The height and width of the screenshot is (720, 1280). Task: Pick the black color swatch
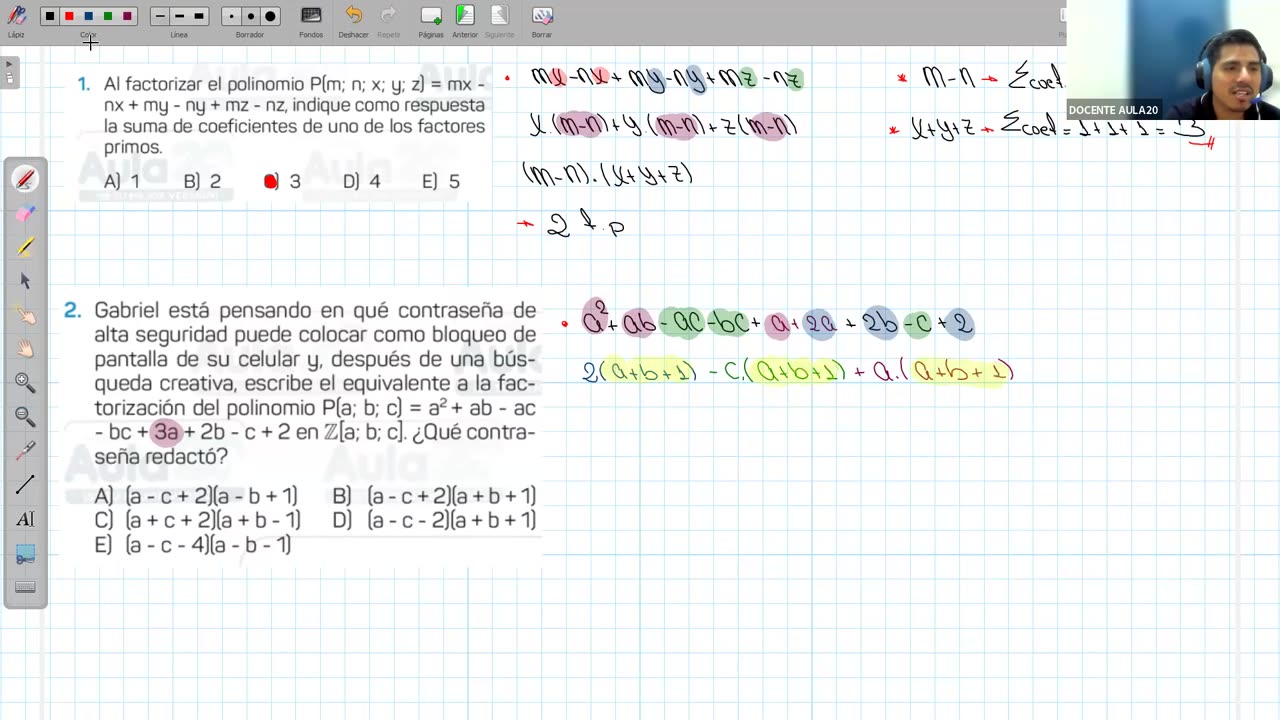click(x=50, y=16)
